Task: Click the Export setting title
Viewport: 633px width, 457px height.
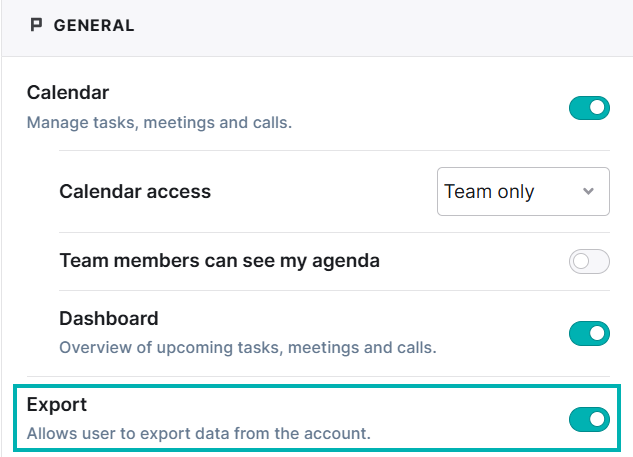Action: coord(57,405)
